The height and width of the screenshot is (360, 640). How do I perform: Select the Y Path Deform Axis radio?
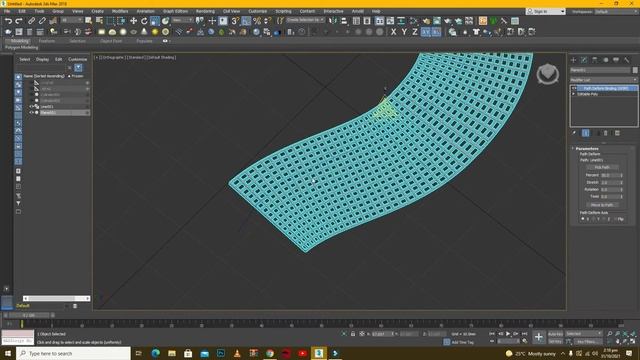click(593, 219)
